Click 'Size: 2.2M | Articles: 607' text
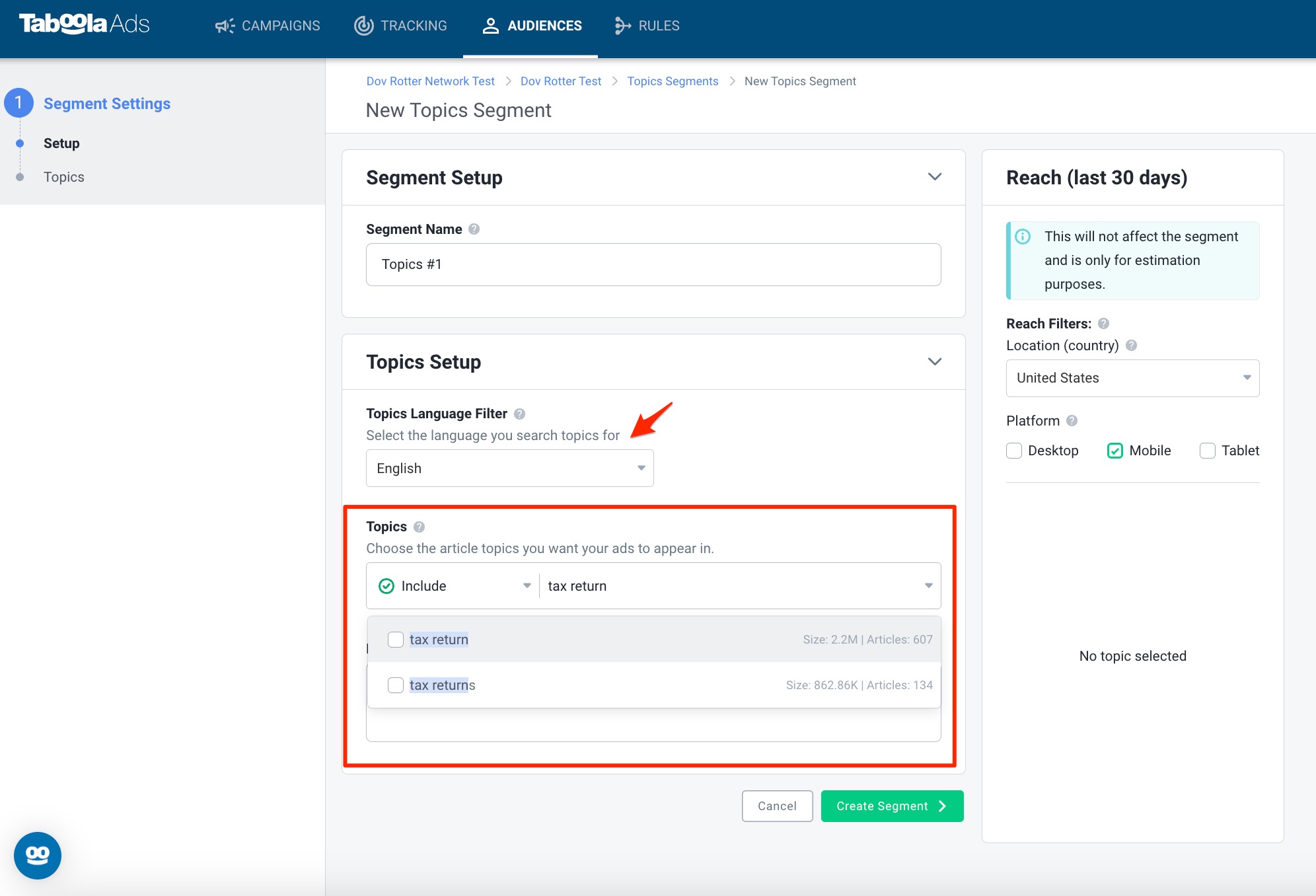The image size is (1316, 896). (x=867, y=640)
